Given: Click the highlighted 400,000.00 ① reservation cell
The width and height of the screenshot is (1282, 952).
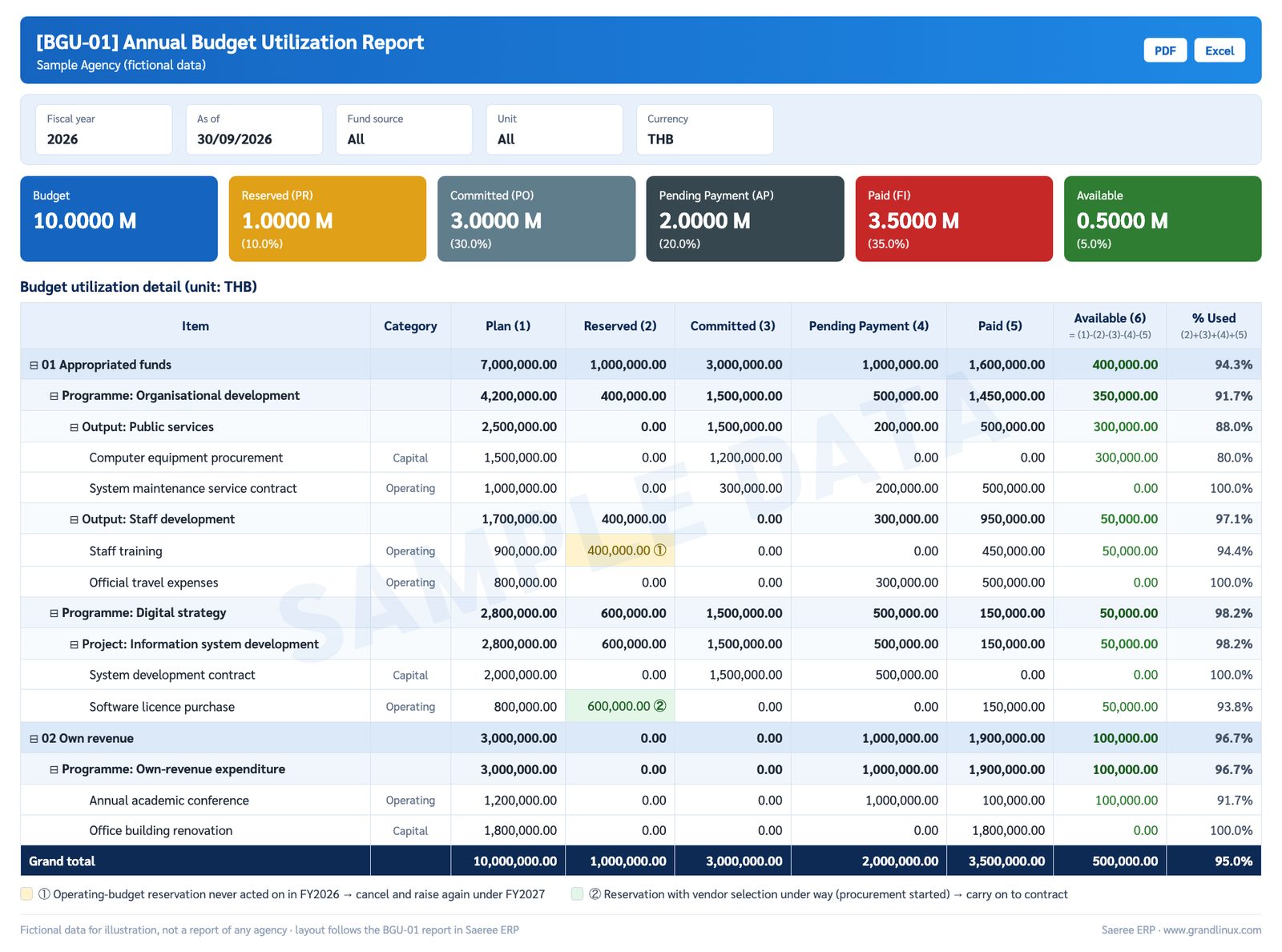Looking at the screenshot, I should [x=620, y=551].
